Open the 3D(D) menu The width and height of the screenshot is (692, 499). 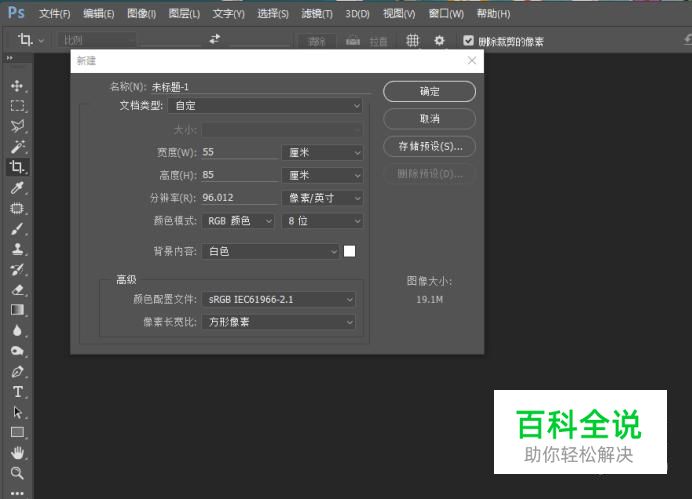tap(357, 14)
